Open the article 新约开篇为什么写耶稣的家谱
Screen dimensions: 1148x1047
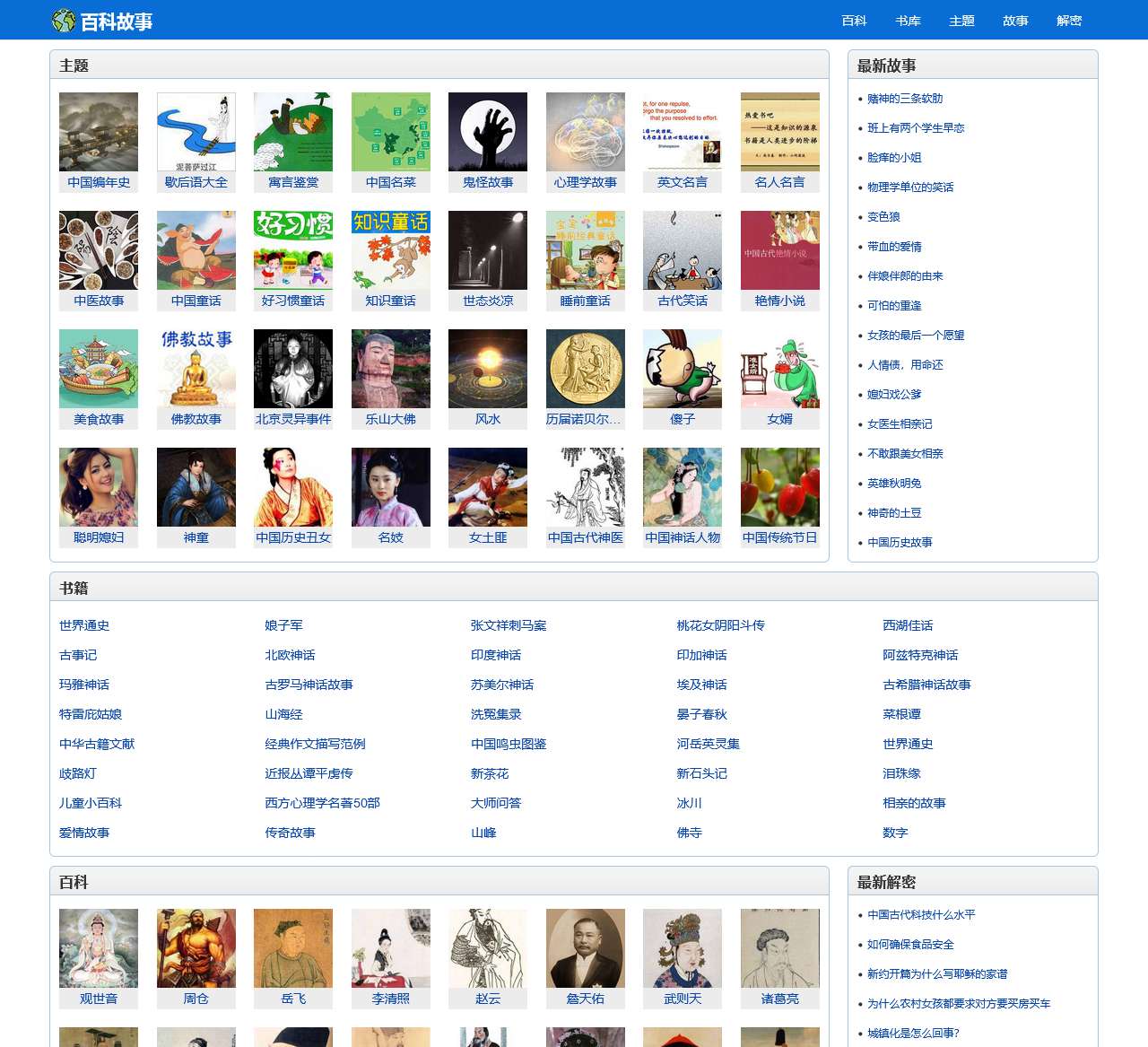(x=937, y=974)
